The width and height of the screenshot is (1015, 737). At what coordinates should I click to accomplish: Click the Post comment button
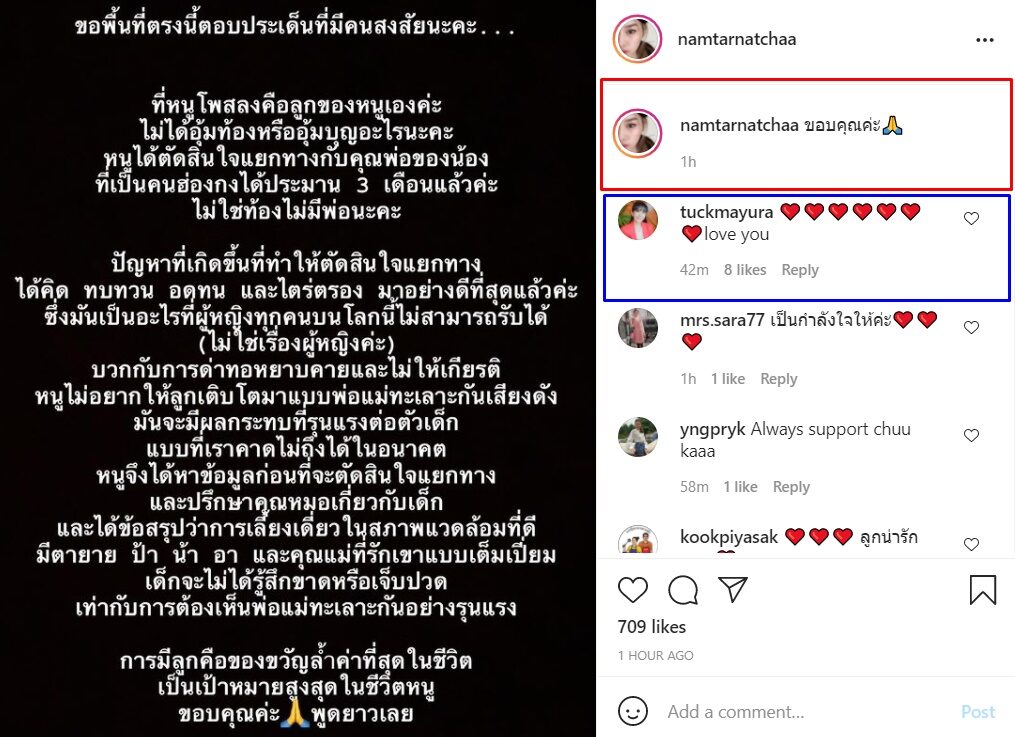[x=978, y=712]
